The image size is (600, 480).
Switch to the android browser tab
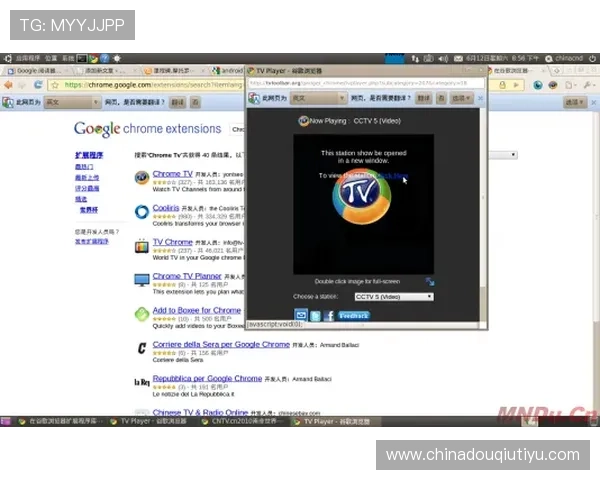228,71
